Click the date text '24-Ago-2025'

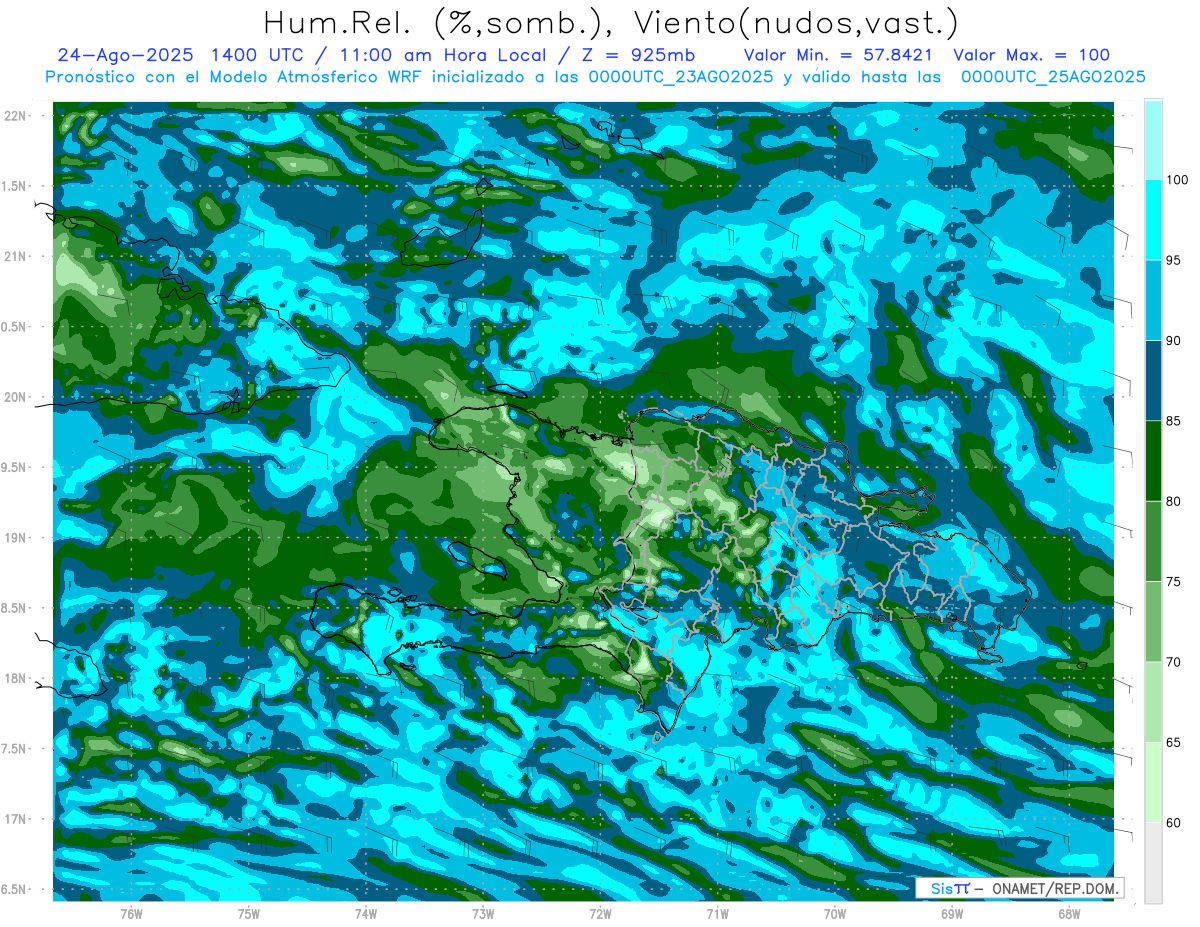pyautogui.click(x=125, y=56)
